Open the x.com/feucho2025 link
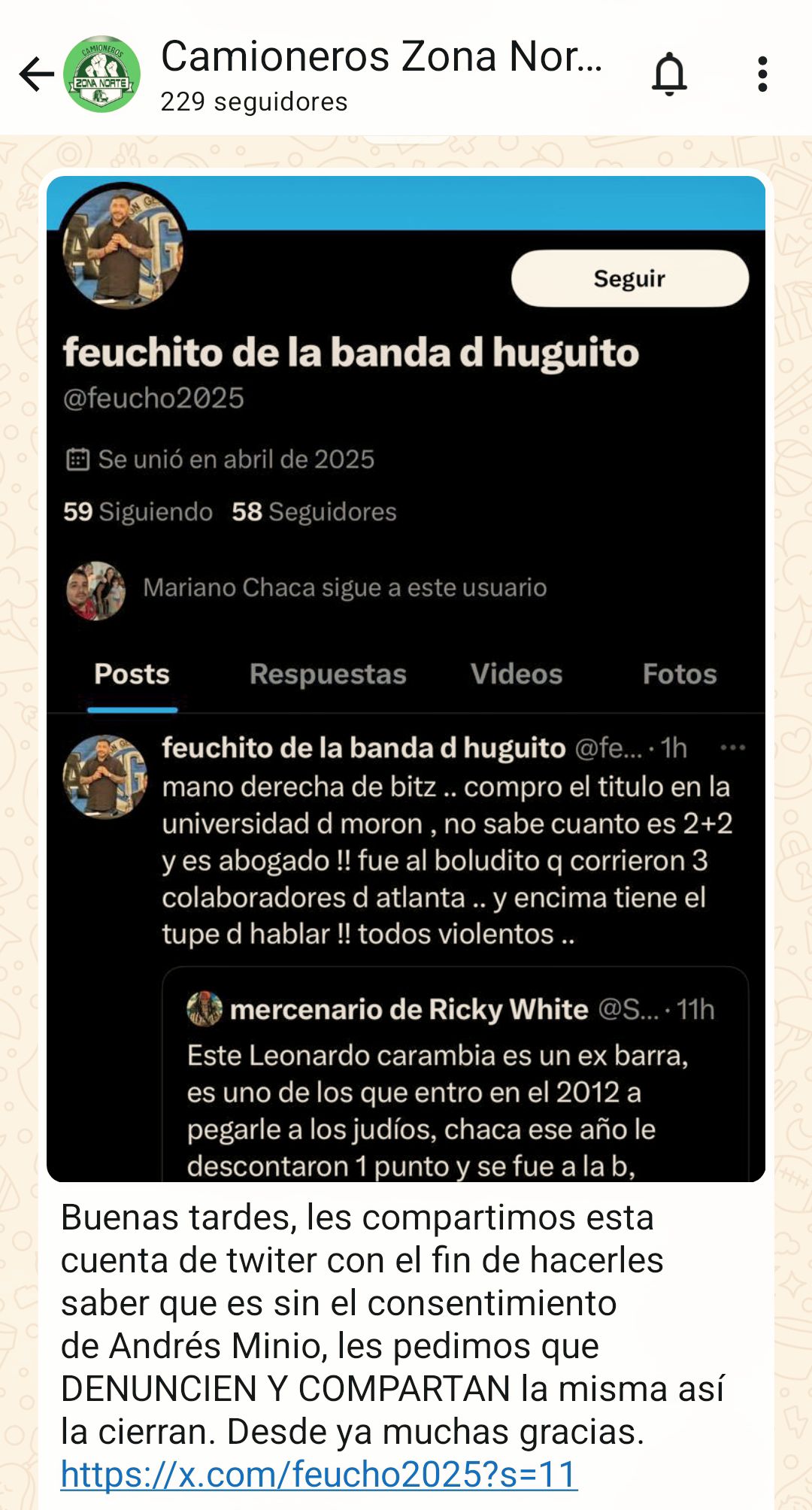 point(319,1474)
